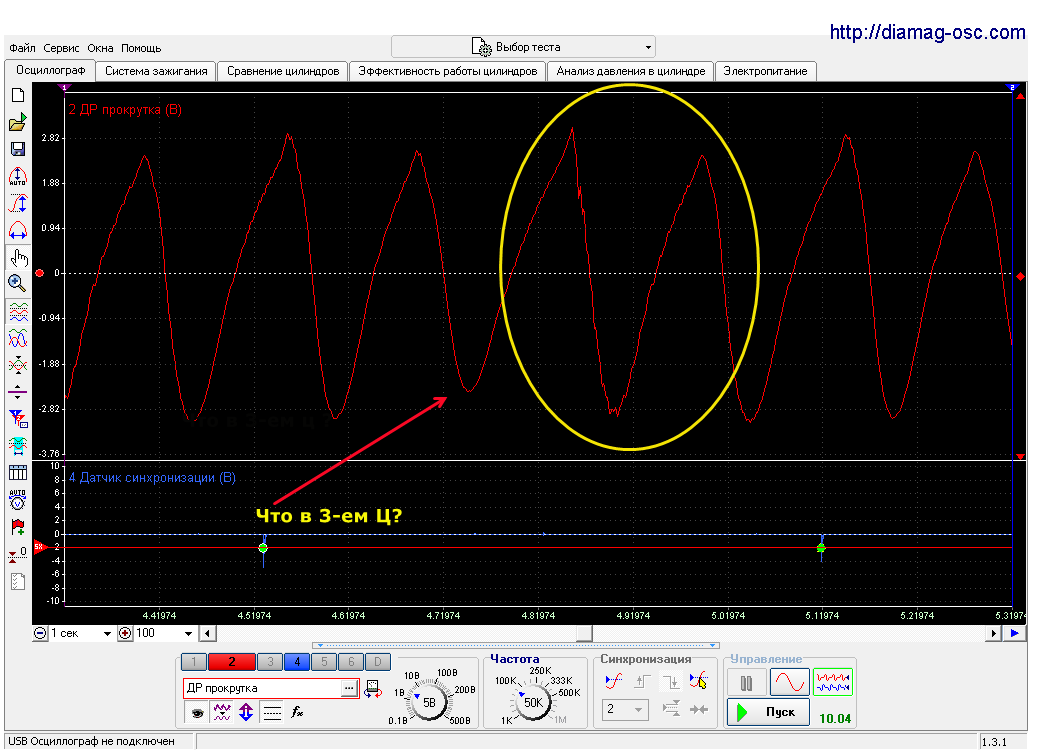Apply AUTO vertical scale icon
The image size is (1040, 754).
pos(18,177)
